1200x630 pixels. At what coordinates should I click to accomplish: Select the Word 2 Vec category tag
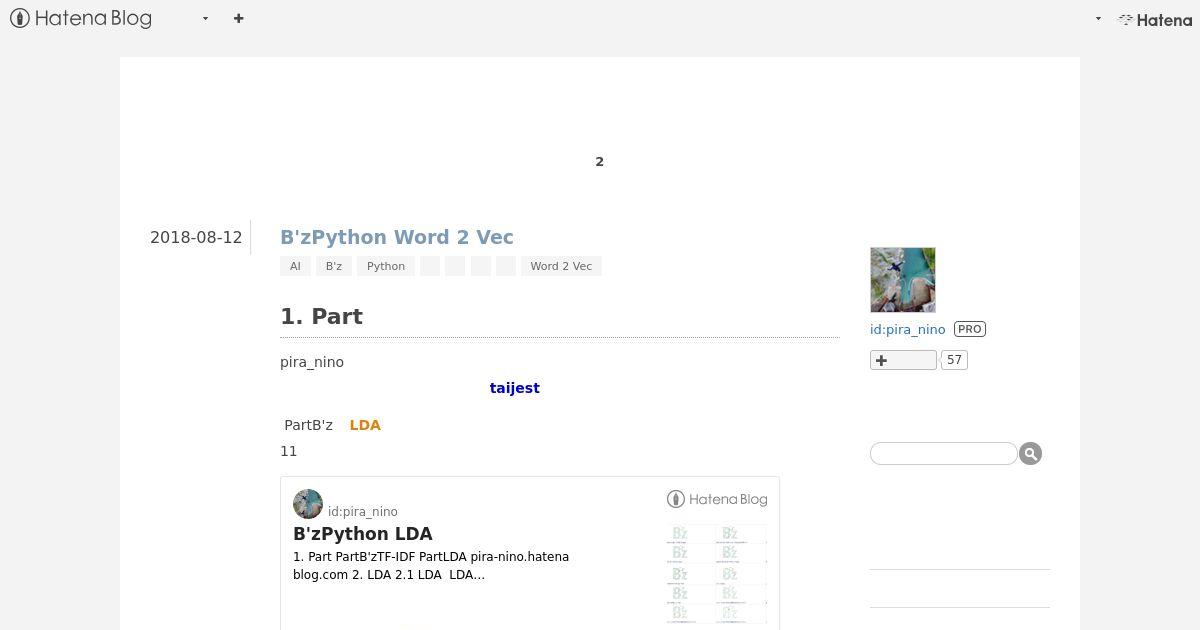561,266
